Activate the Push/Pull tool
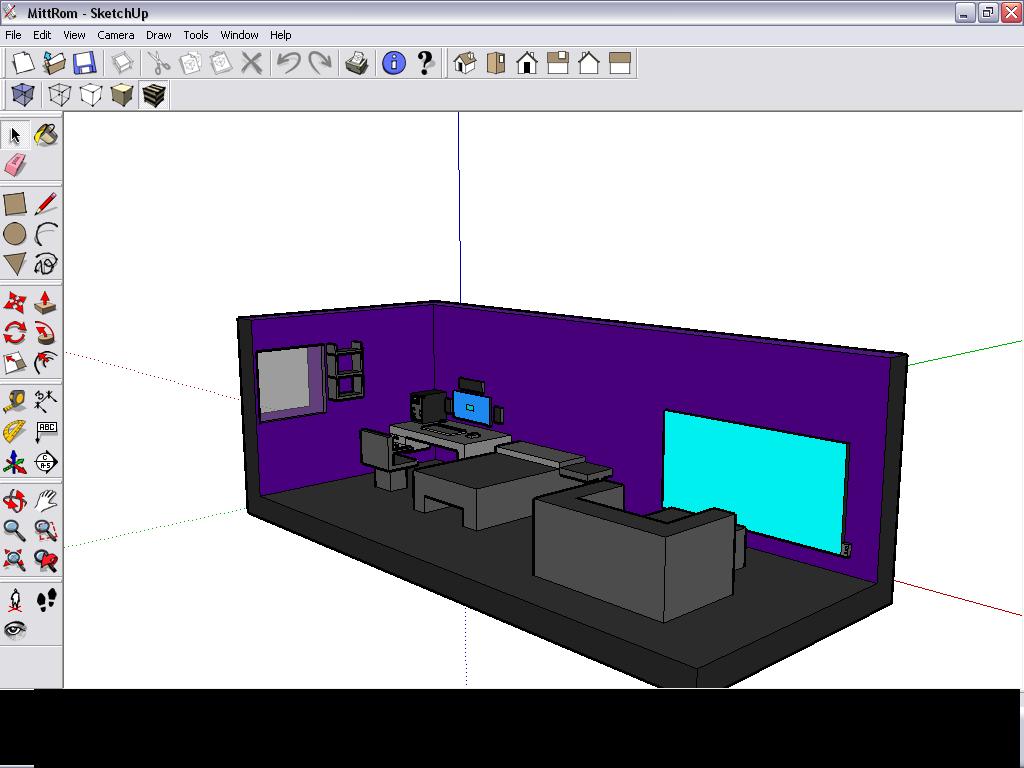The width and height of the screenshot is (1024, 768). pos(46,302)
